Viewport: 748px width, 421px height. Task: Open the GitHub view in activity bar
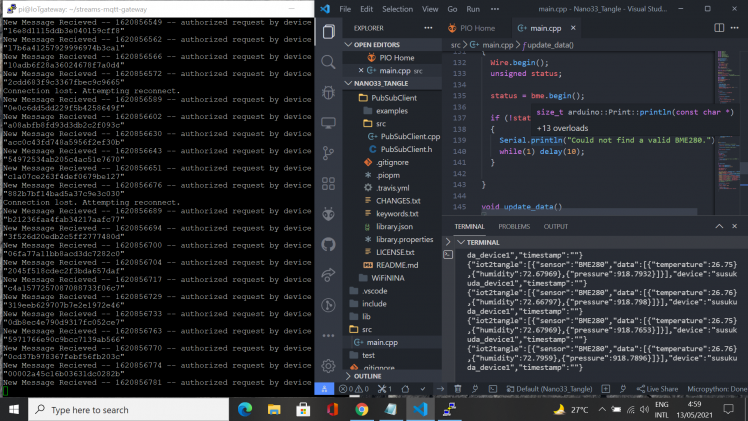[329, 244]
